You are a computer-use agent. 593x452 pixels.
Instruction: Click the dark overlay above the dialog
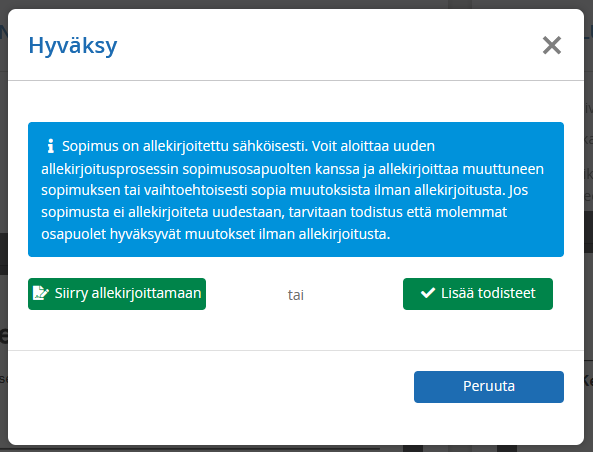tap(296, 4)
